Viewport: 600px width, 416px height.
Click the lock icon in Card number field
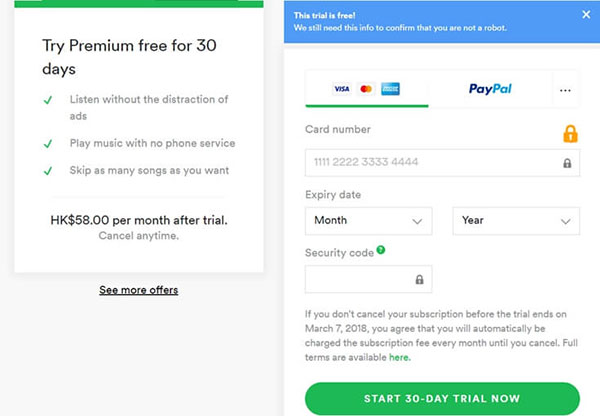(567, 163)
